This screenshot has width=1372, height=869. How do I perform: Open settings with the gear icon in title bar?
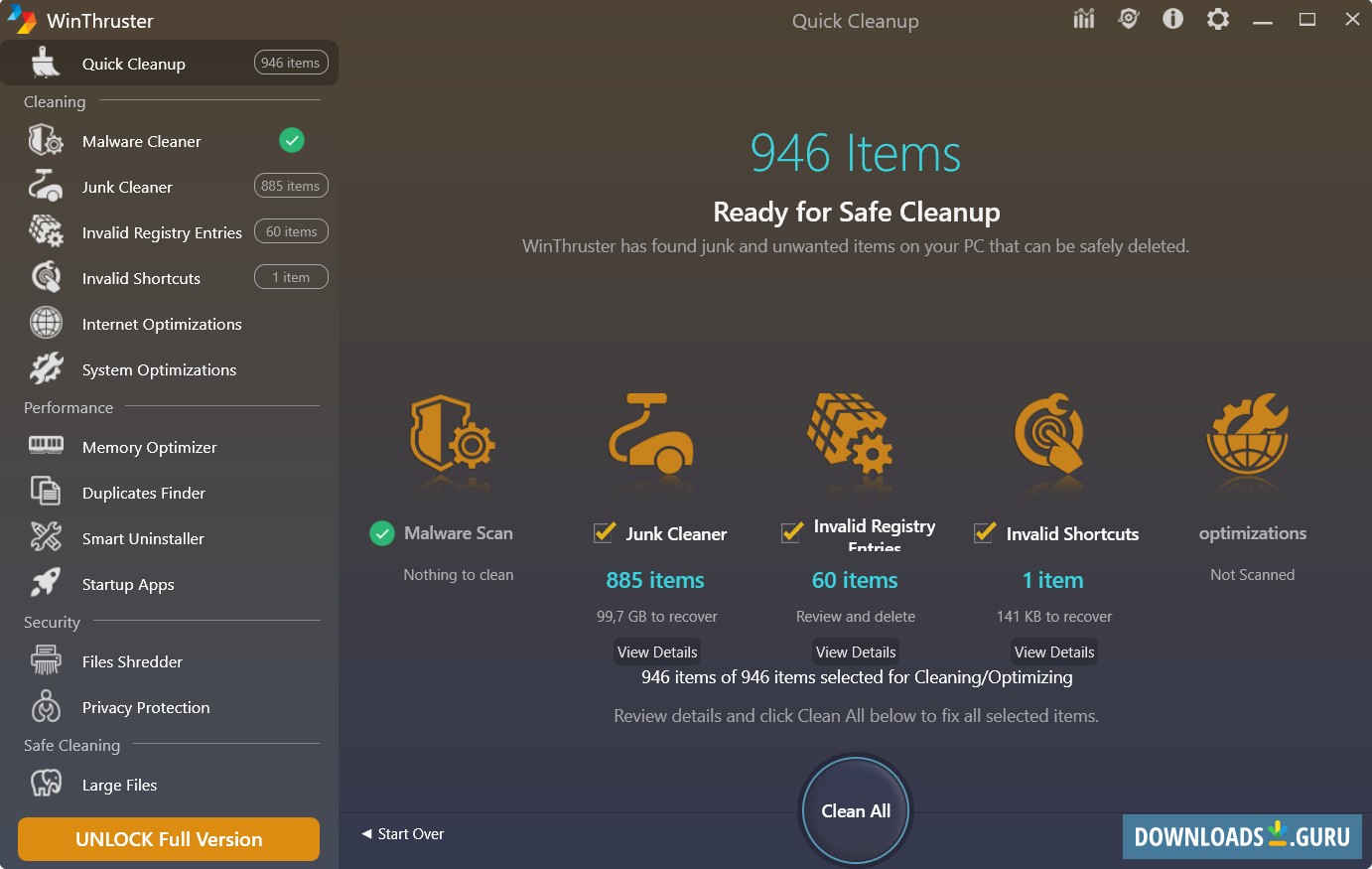pyautogui.click(x=1218, y=19)
